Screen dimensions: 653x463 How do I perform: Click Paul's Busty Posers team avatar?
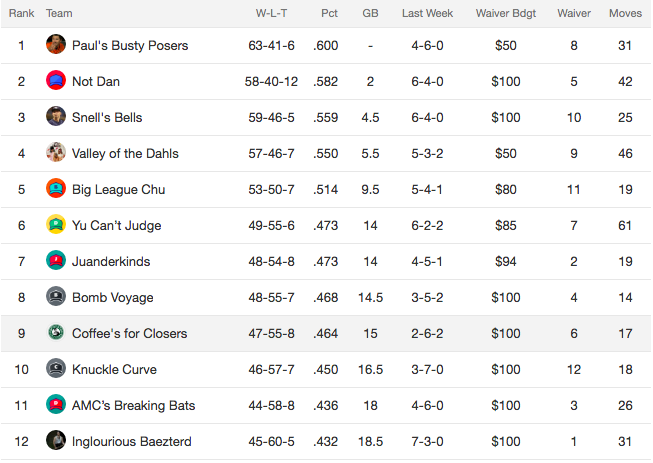coord(56,44)
